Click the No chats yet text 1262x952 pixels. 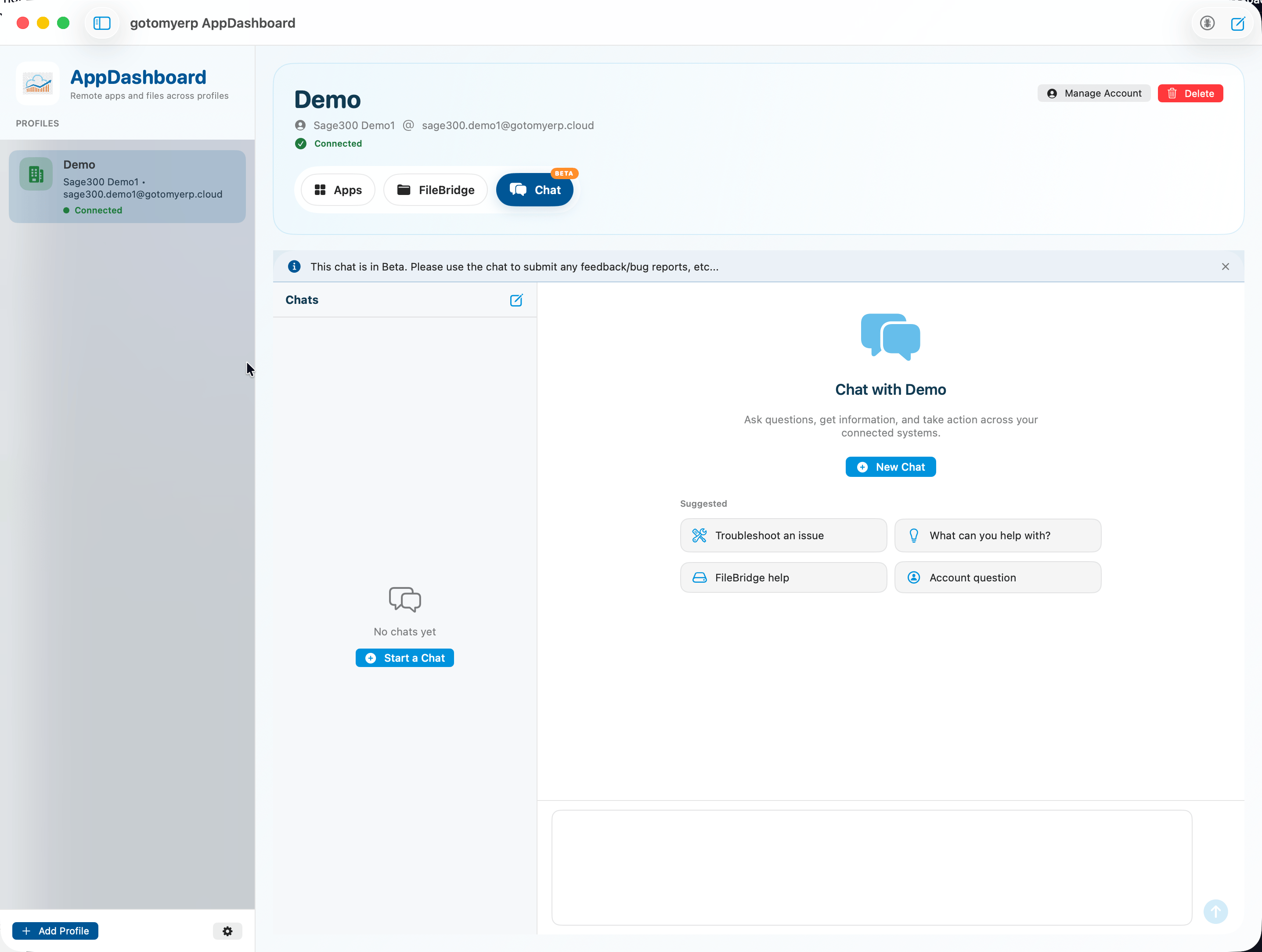pos(405,632)
